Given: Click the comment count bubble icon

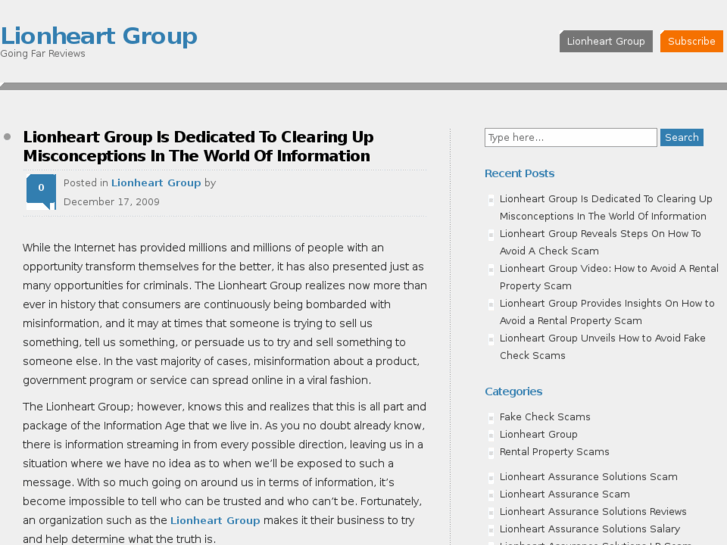Looking at the screenshot, I should coord(41,191).
